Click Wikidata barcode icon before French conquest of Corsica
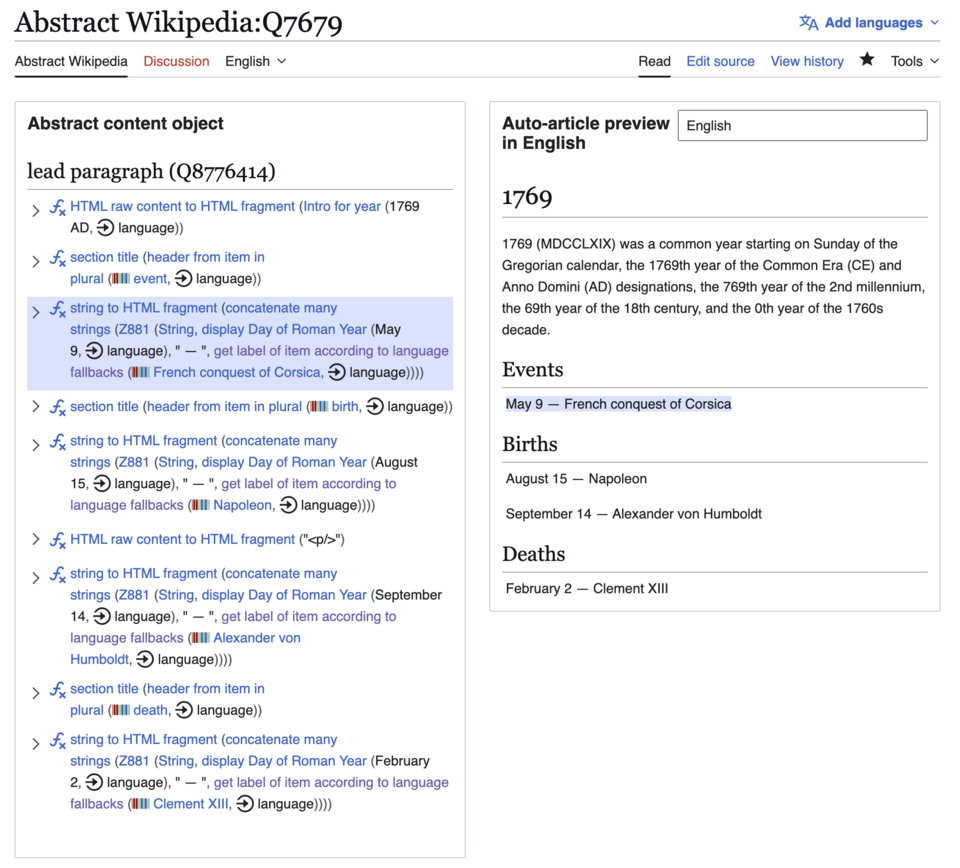 click(140, 372)
